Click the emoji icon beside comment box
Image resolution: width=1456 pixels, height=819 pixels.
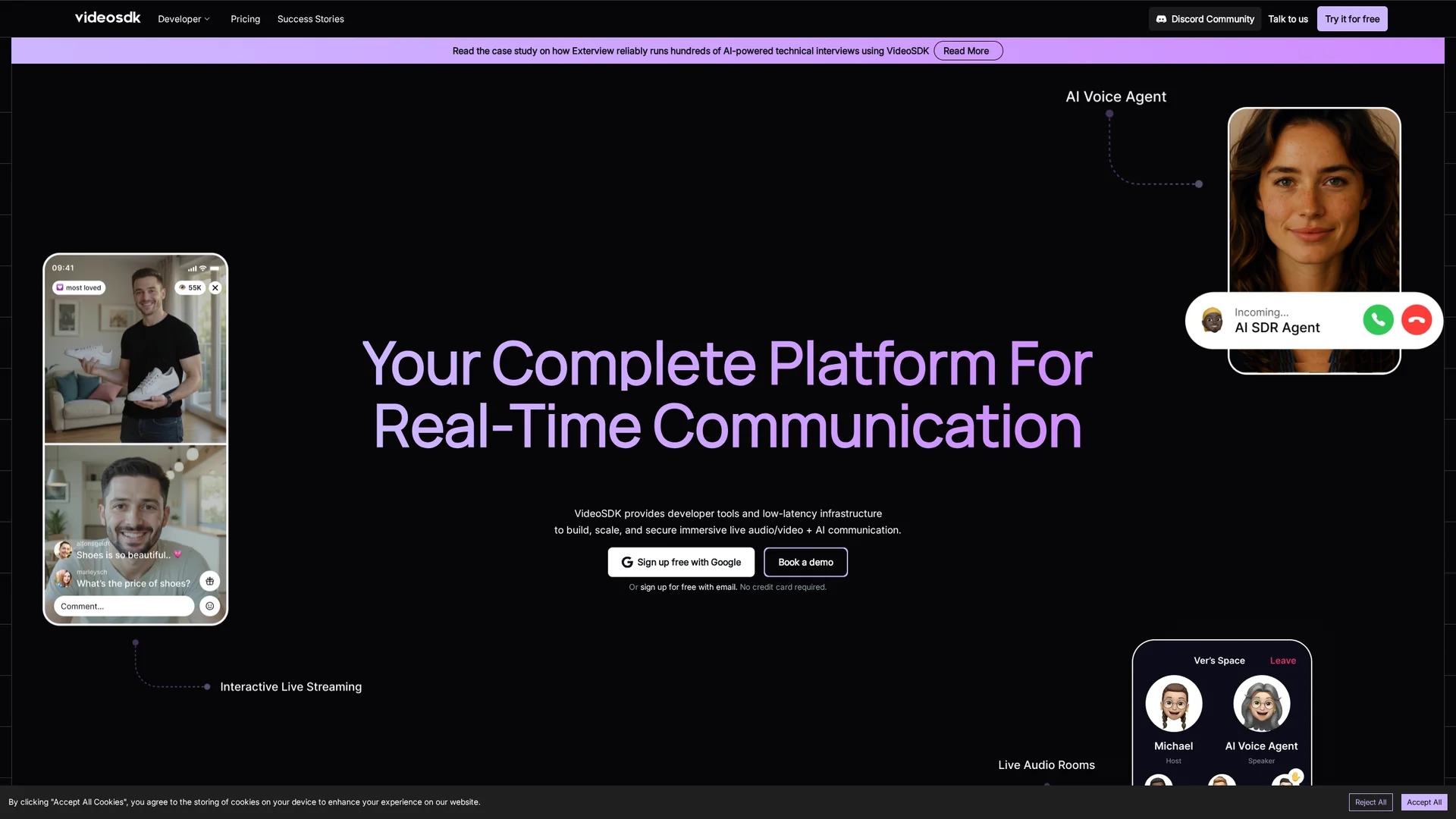(210, 606)
